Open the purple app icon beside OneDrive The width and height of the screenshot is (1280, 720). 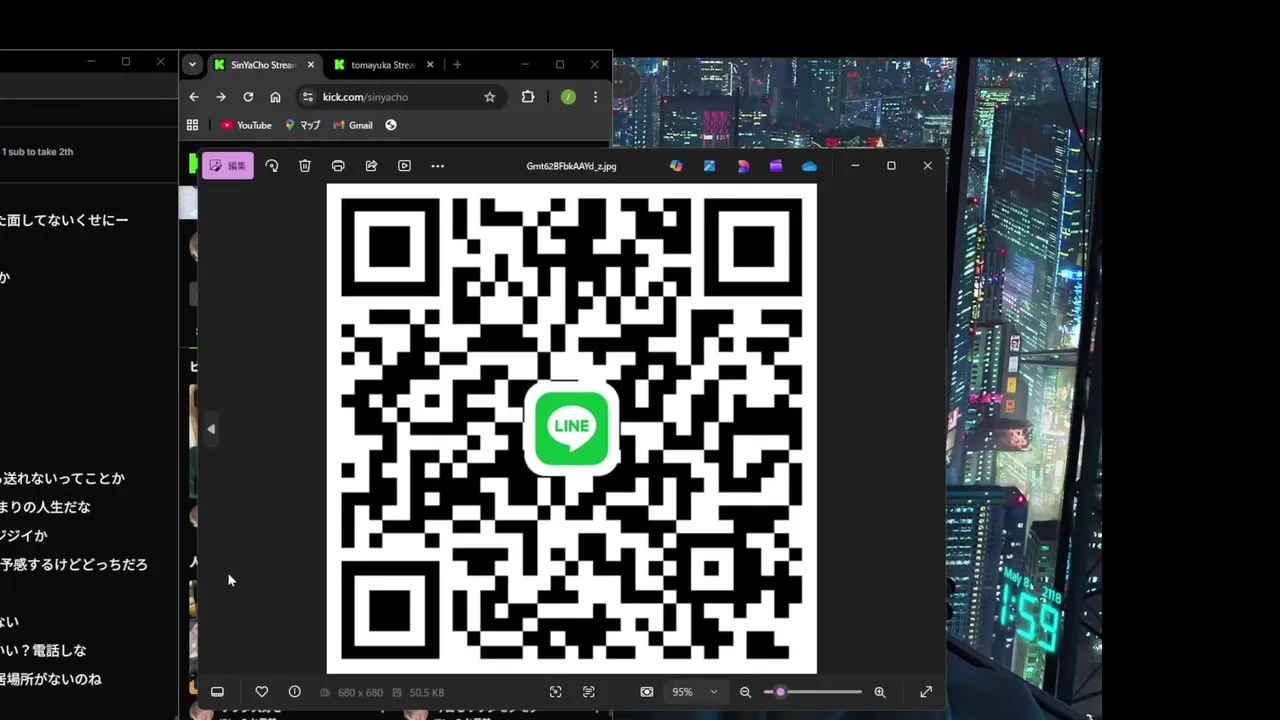776,166
